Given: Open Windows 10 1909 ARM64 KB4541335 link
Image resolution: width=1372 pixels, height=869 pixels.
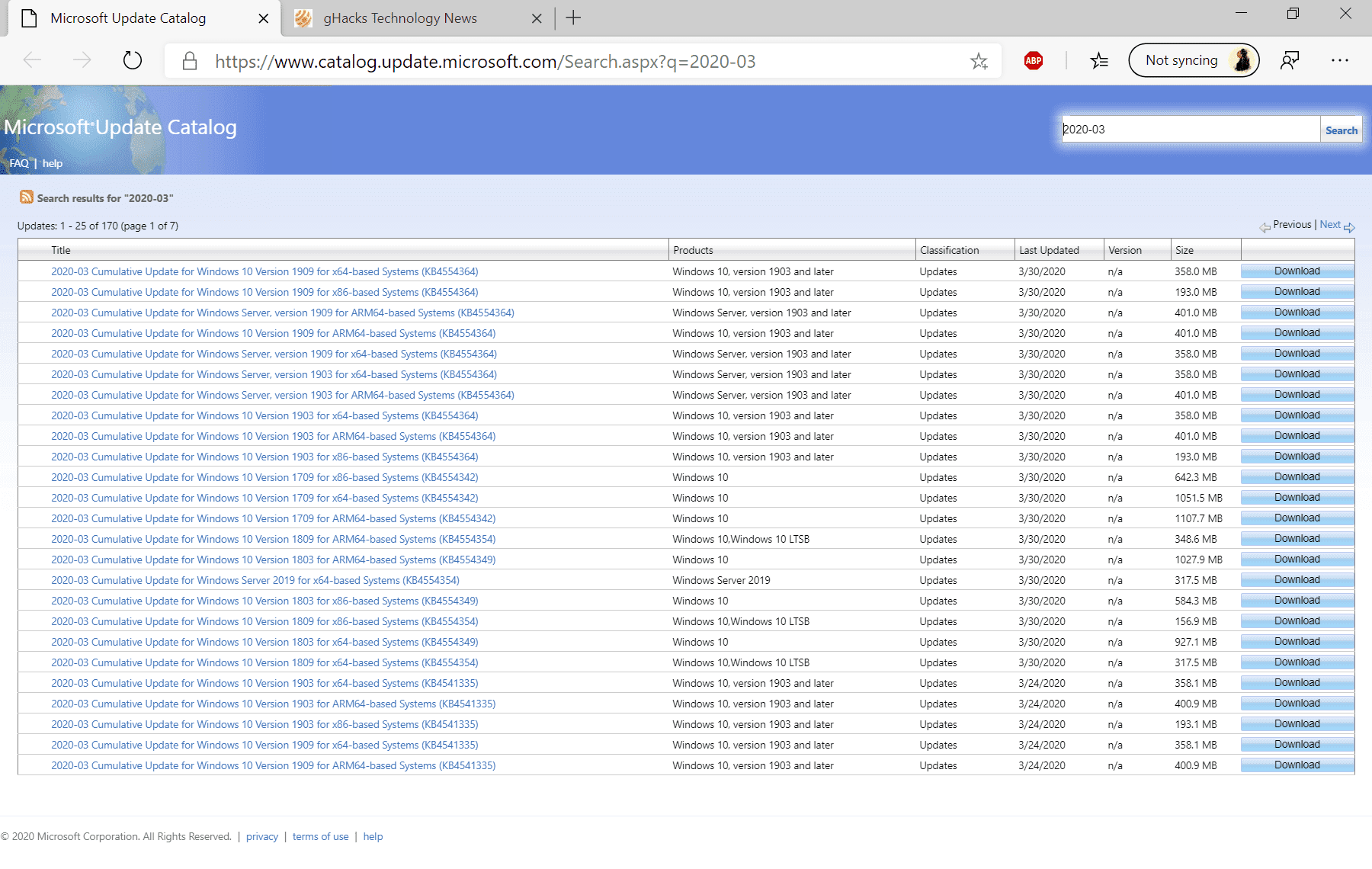Looking at the screenshot, I should click(273, 765).
